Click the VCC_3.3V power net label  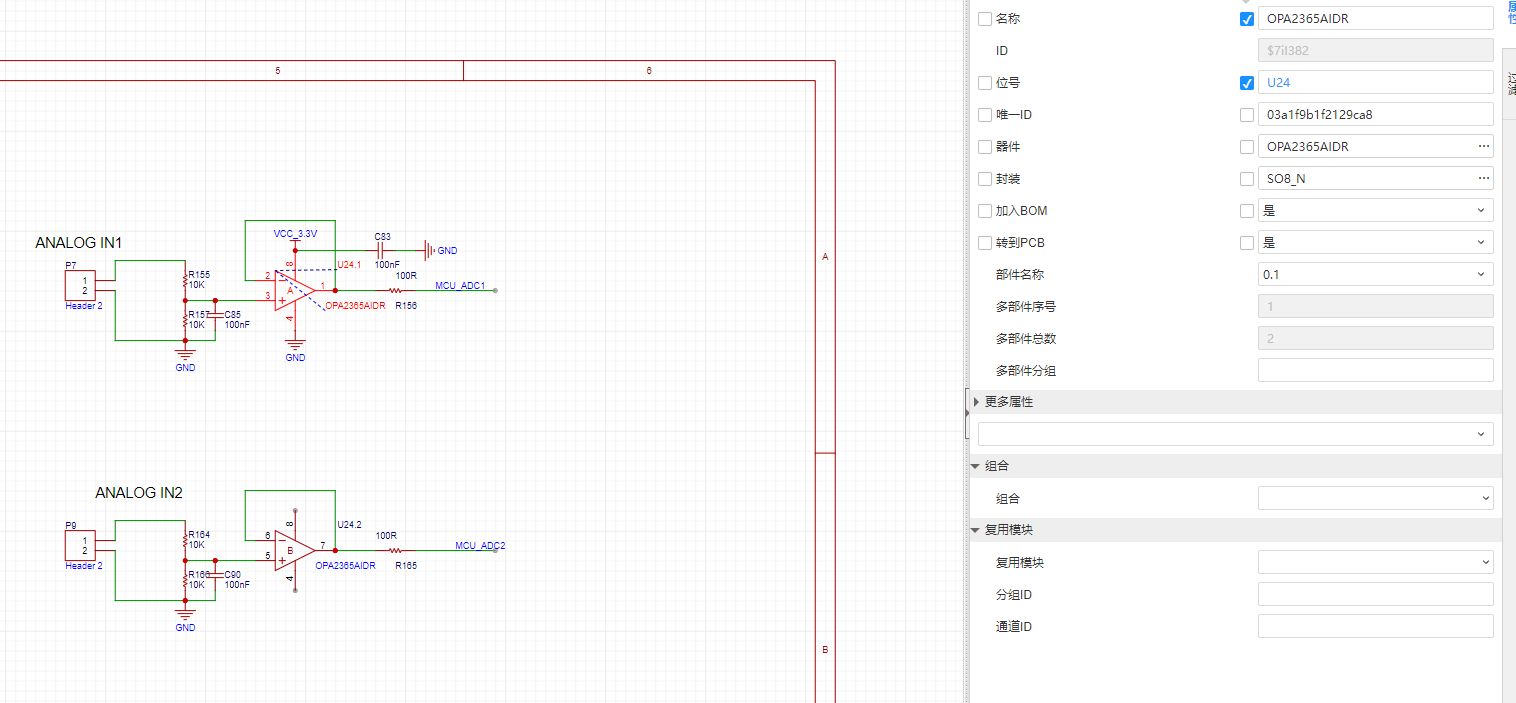[295, 233]
